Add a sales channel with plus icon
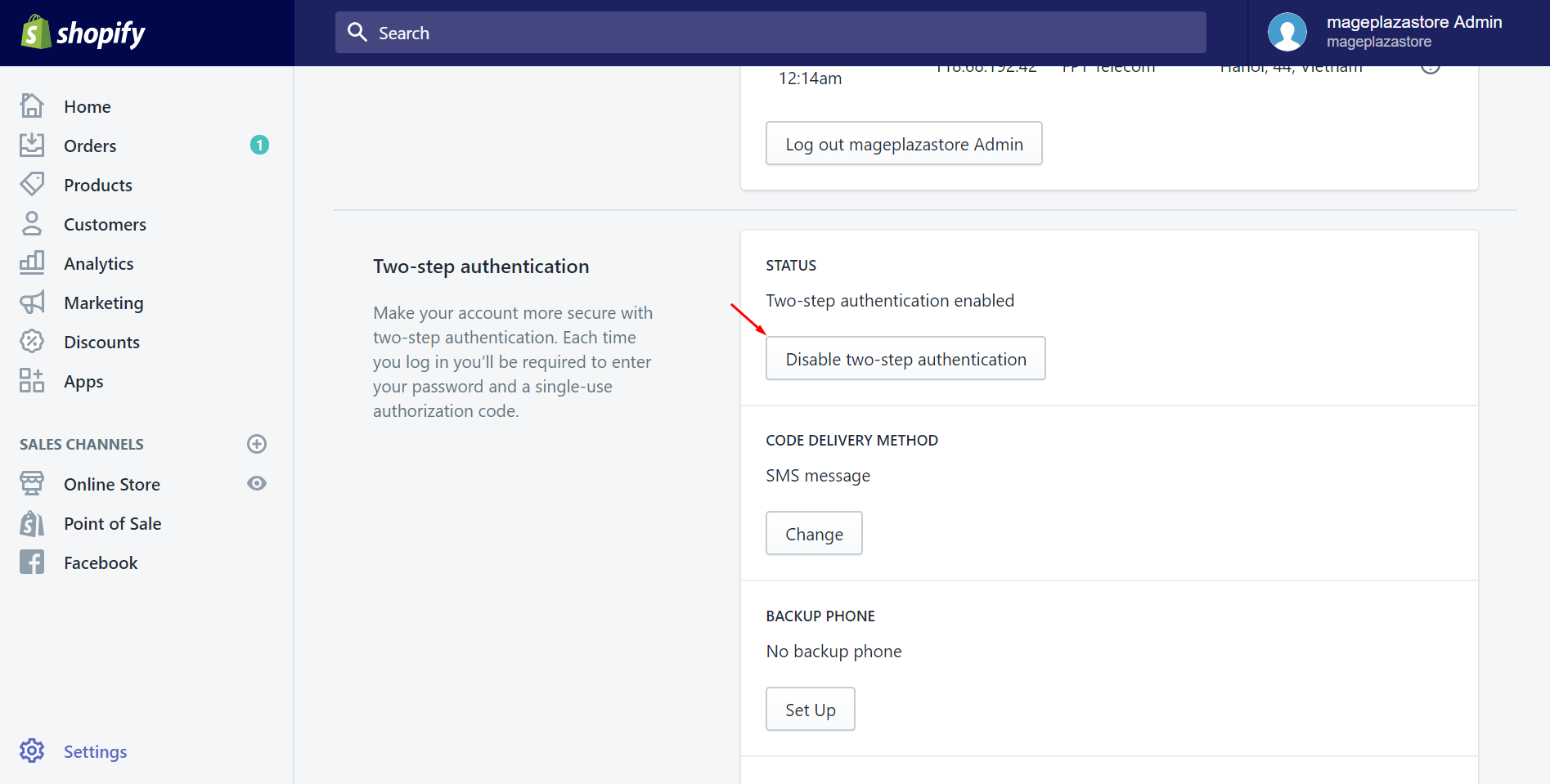 tap(257, 444)
